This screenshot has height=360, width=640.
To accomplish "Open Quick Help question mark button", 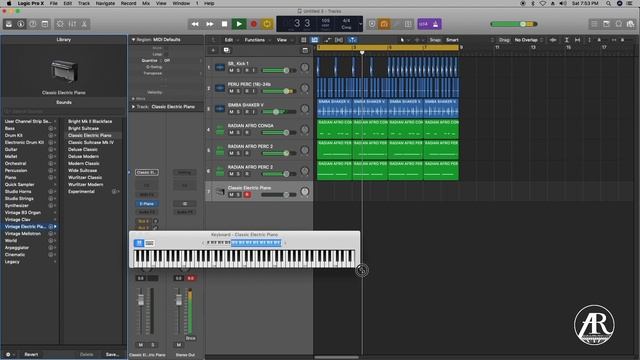I will tap(33, 24).
